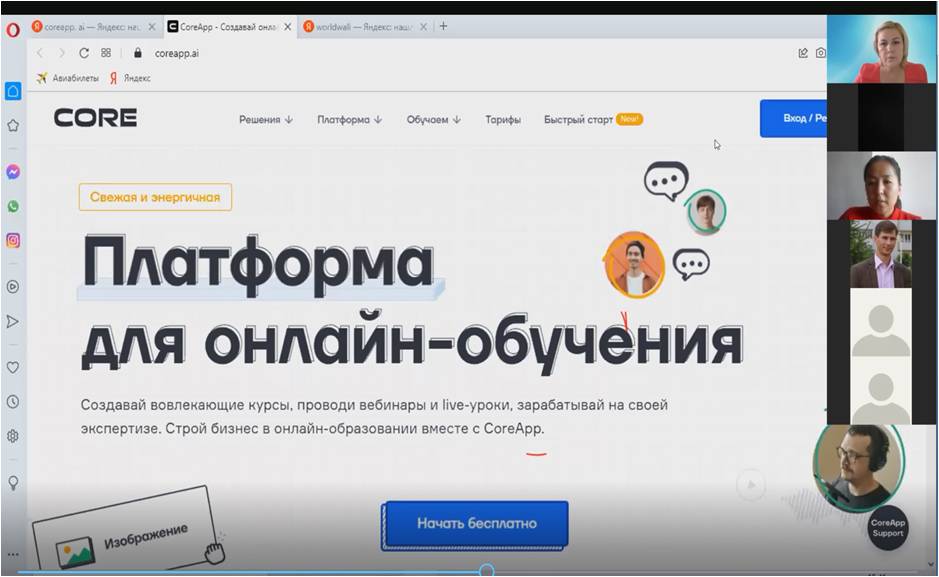The height and width of the screenshot is (577, 939).
Task: Click the round video of man with headphones
Action: [x=859, y=467]
